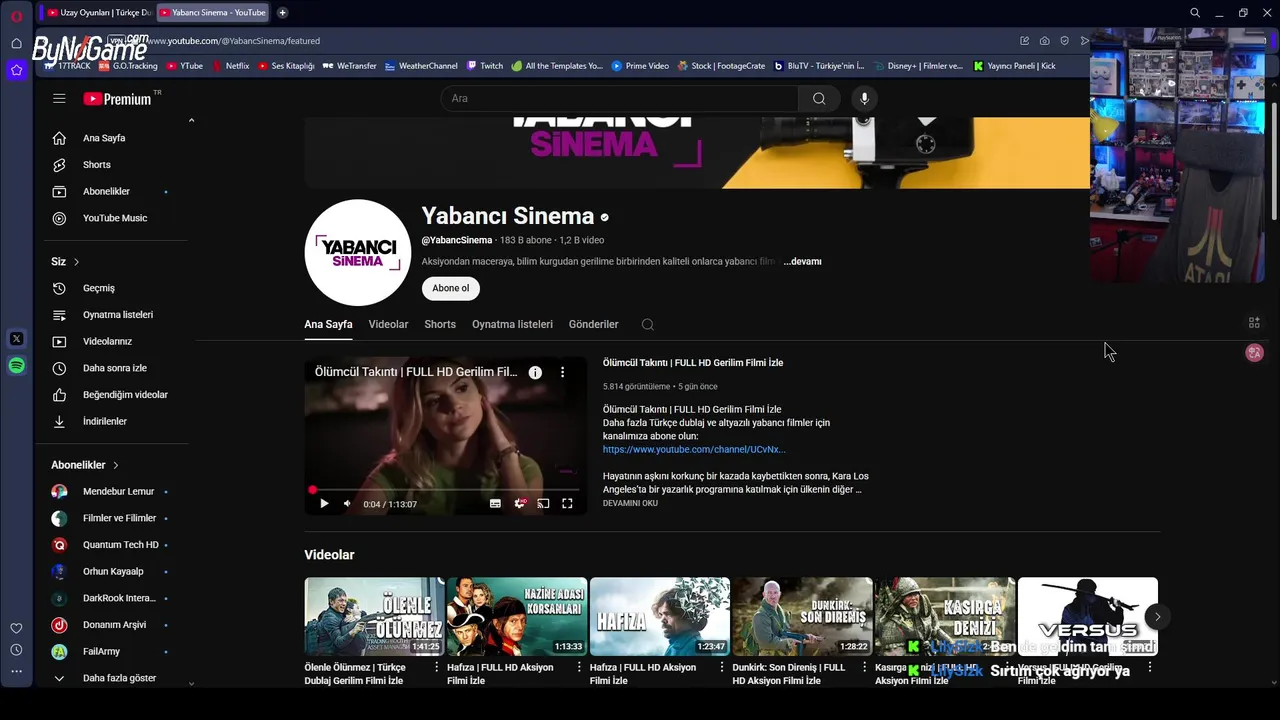Open the X icon in Opera sidebar
The image size is (1280, 720).
tap(16, 339)
